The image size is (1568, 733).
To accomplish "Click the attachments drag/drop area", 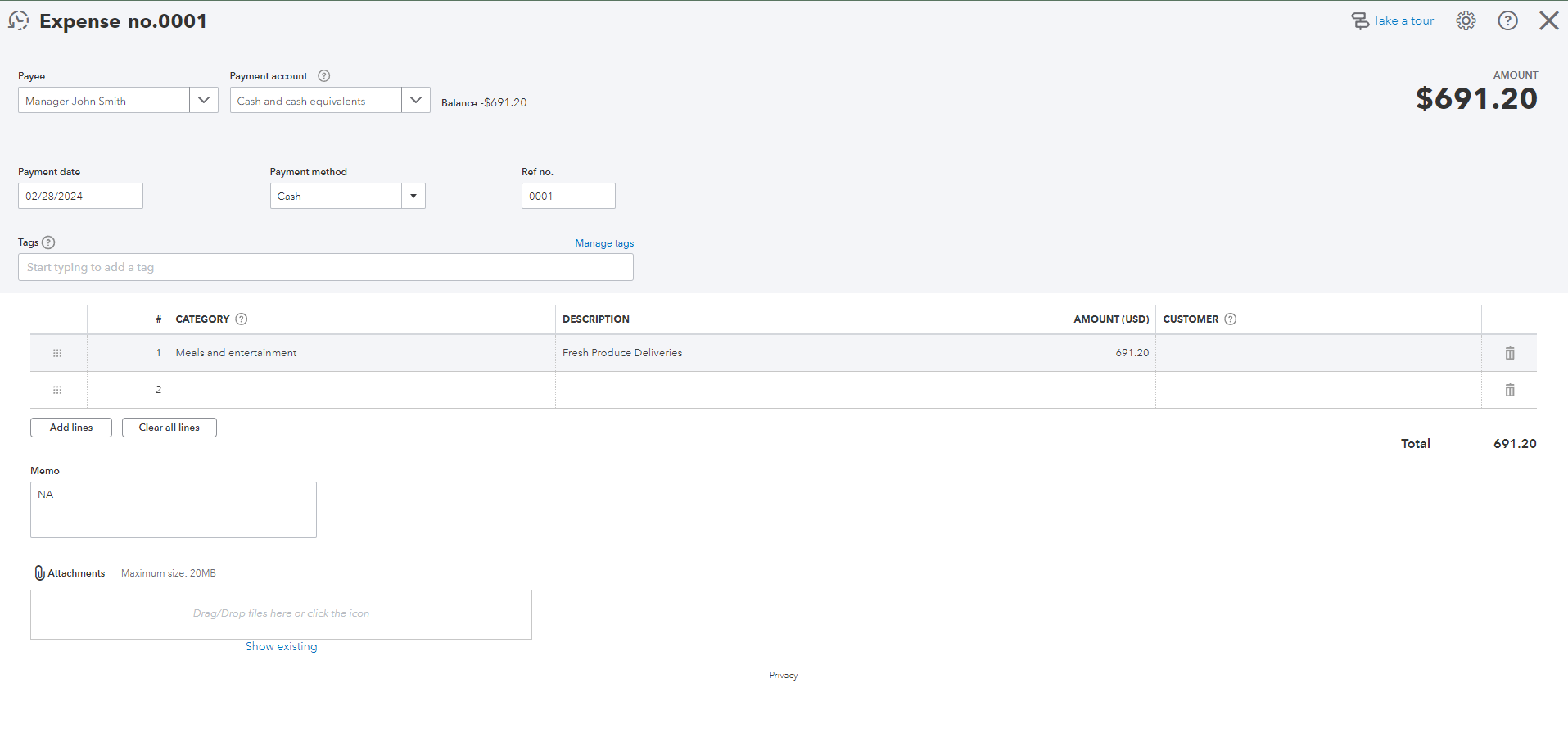I will (x=281, y=614).
